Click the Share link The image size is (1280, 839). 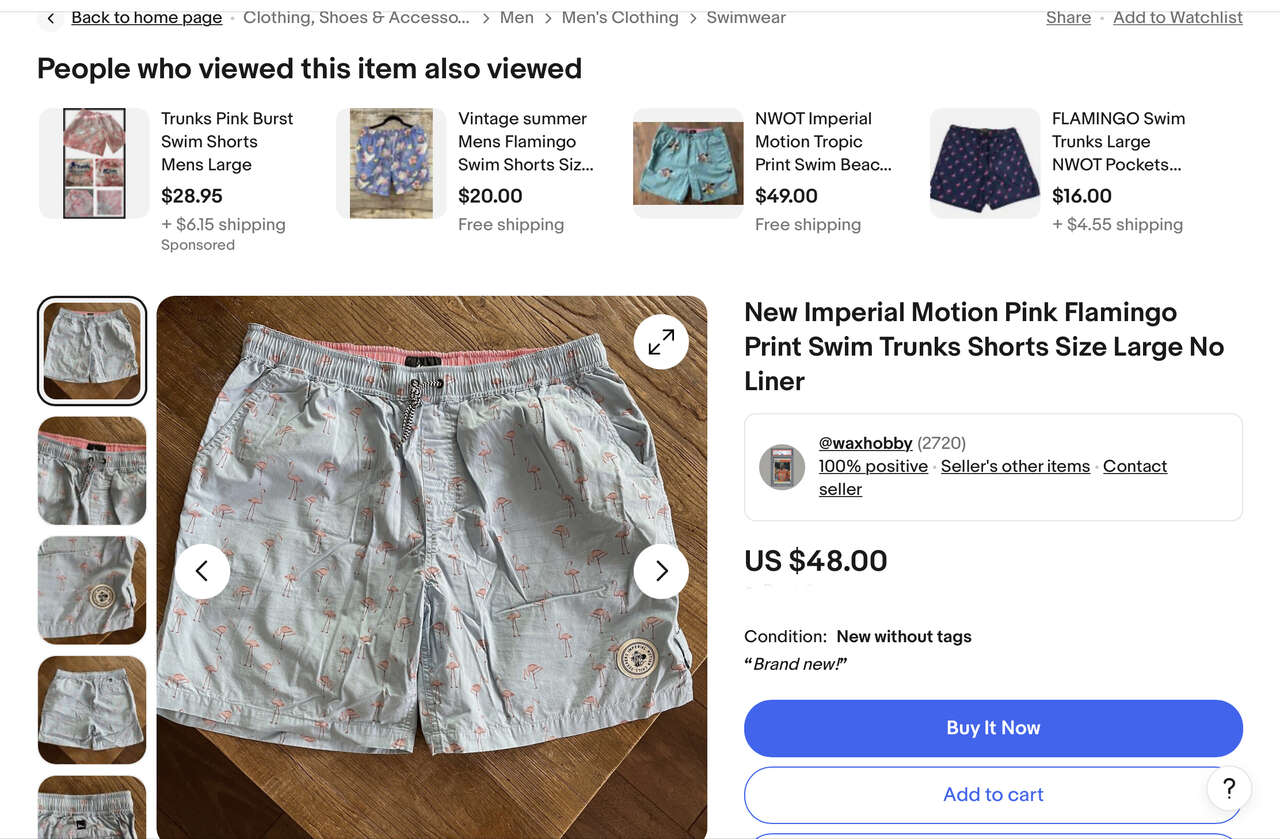pos(1068,18)
